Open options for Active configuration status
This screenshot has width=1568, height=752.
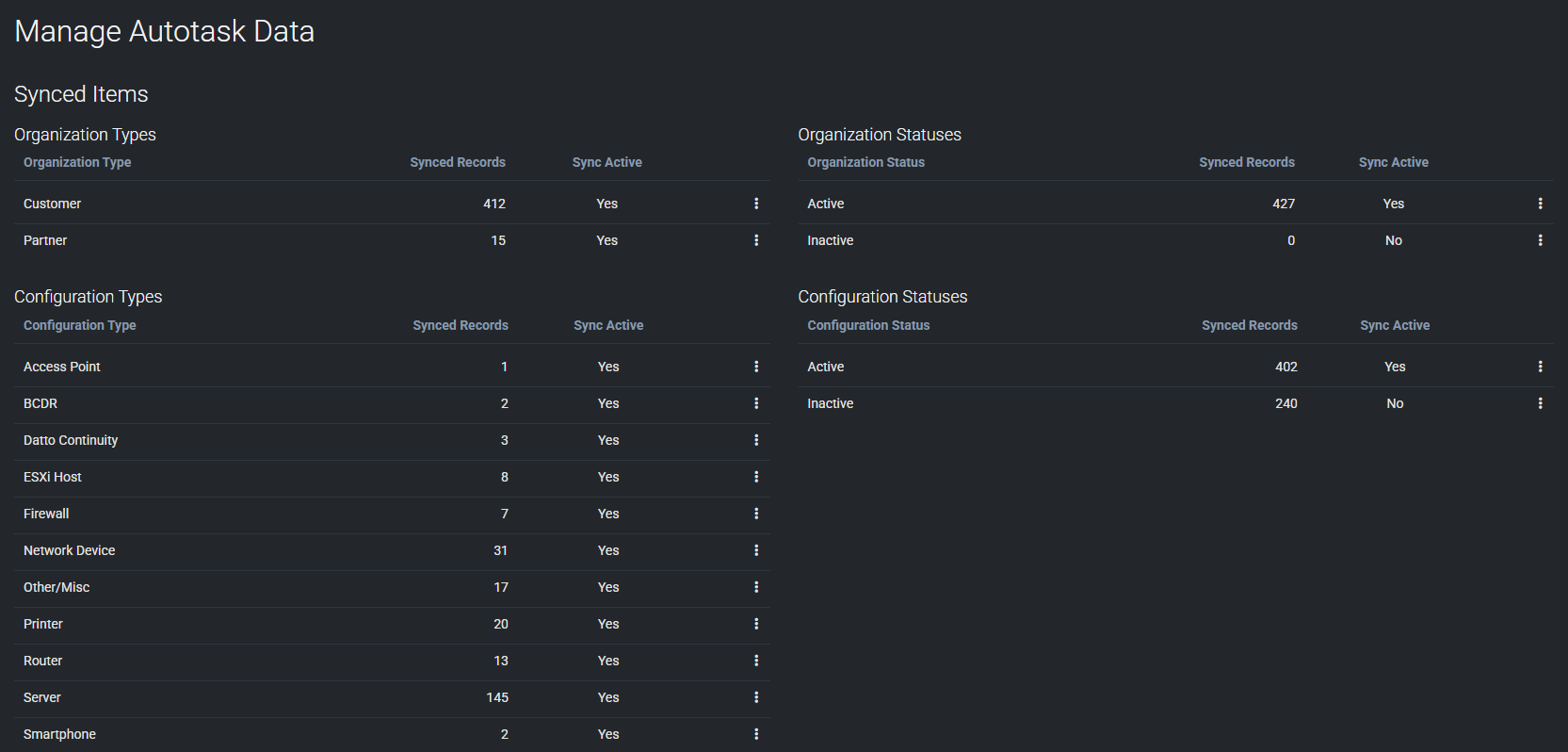pos(1540,367)
